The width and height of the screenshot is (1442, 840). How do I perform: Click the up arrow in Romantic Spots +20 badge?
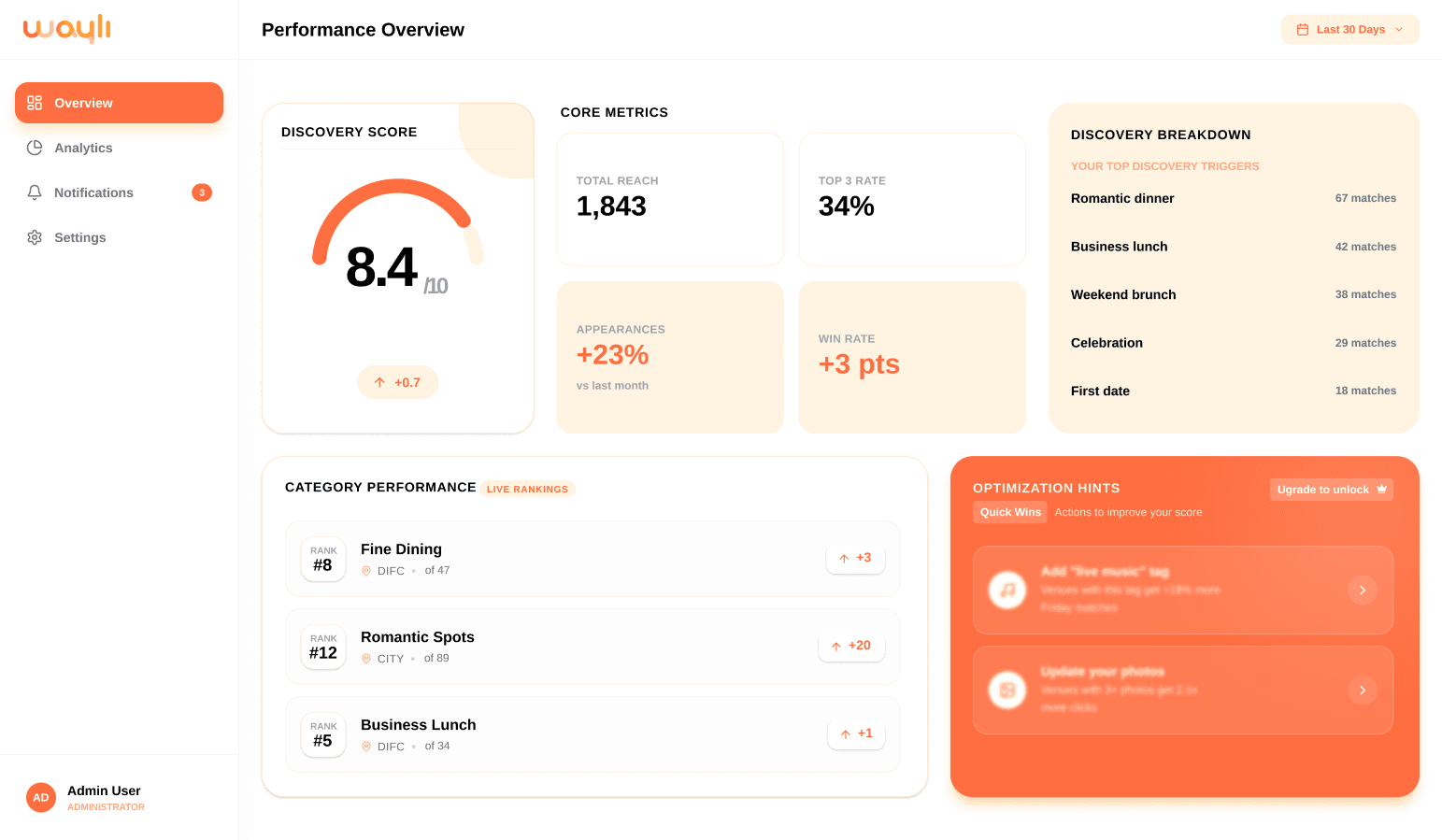(836, 646)
